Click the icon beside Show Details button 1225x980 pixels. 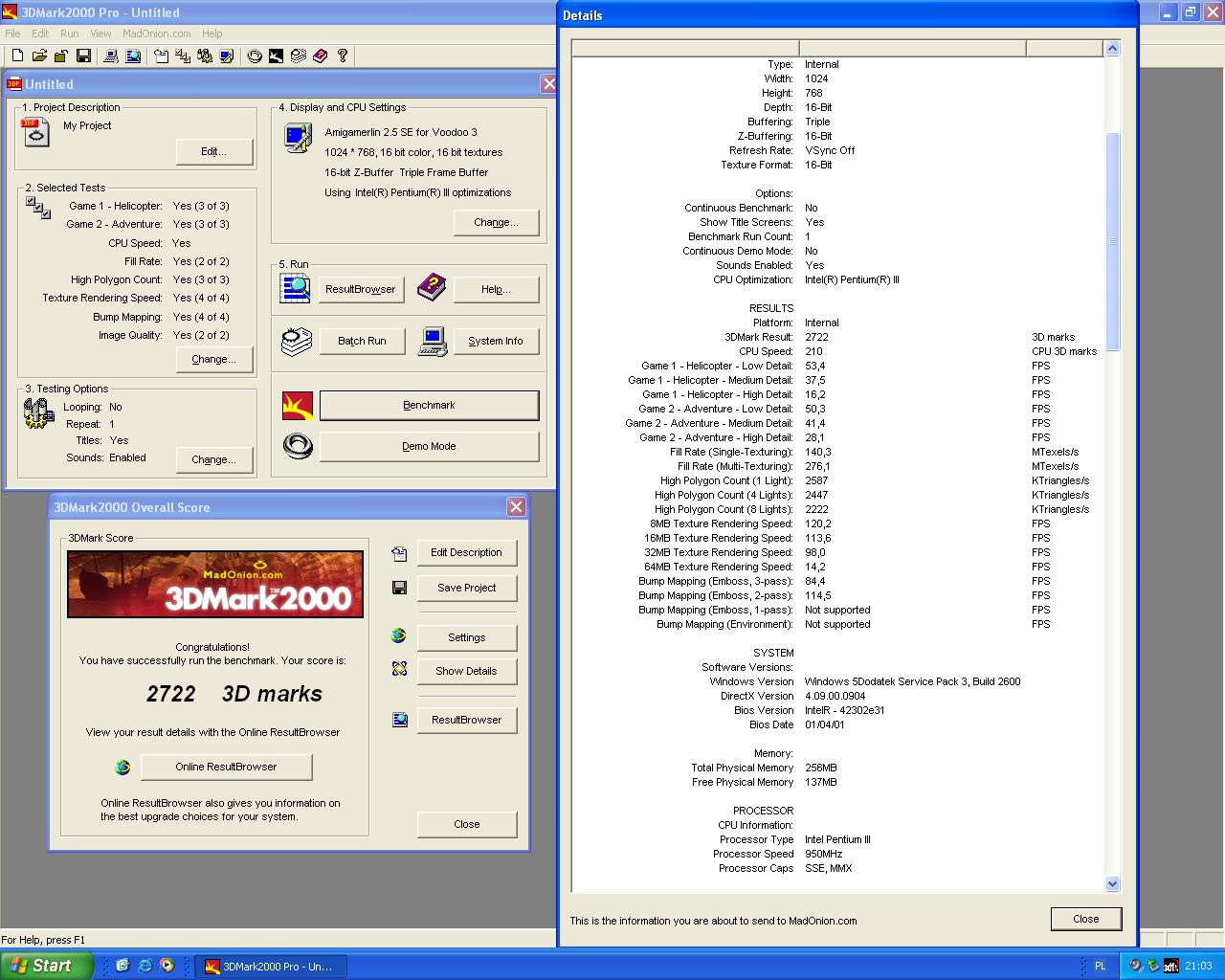400,669
